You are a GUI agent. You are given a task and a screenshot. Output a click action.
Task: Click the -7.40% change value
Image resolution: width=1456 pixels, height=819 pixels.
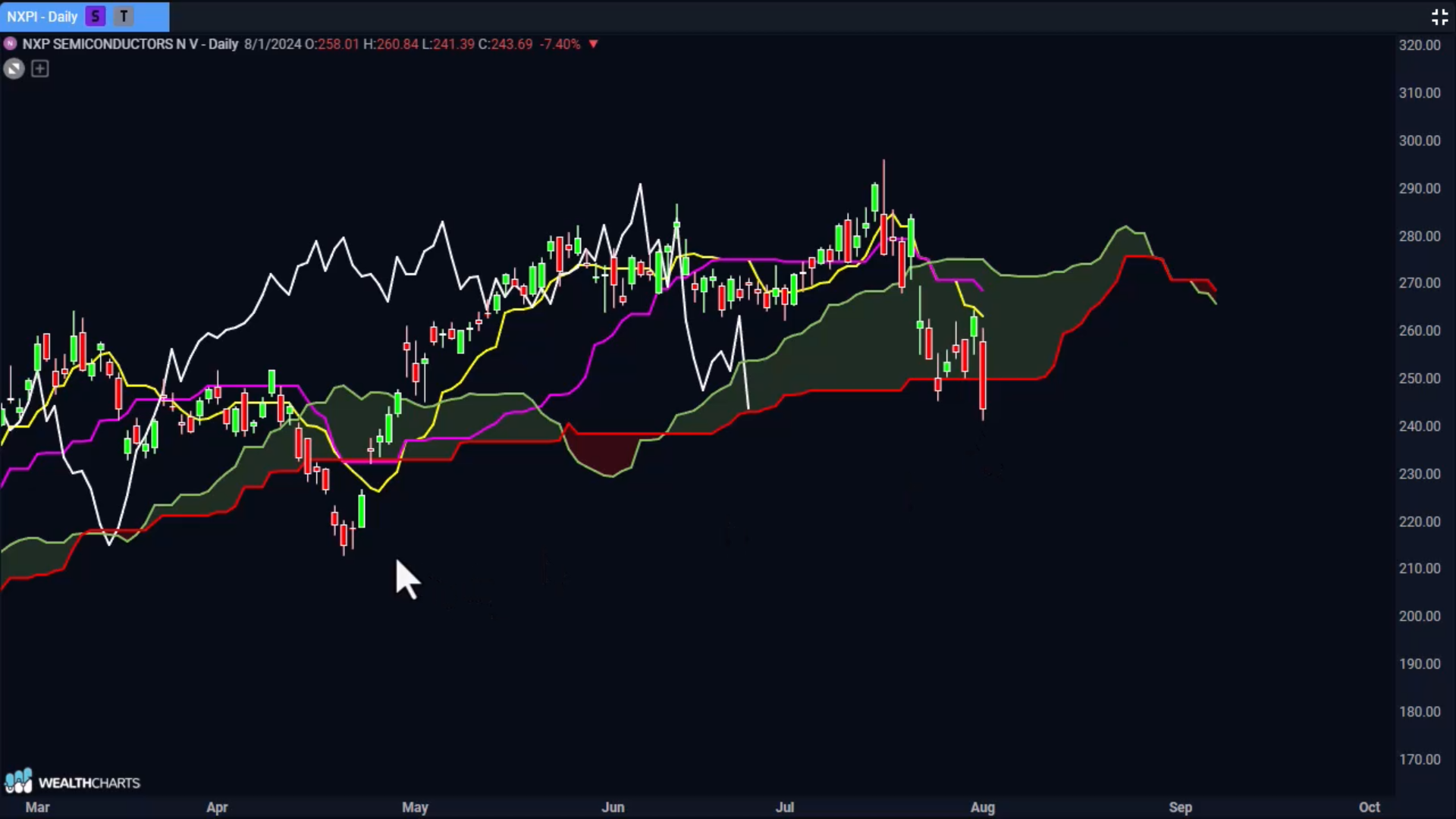tap(560, 44)
